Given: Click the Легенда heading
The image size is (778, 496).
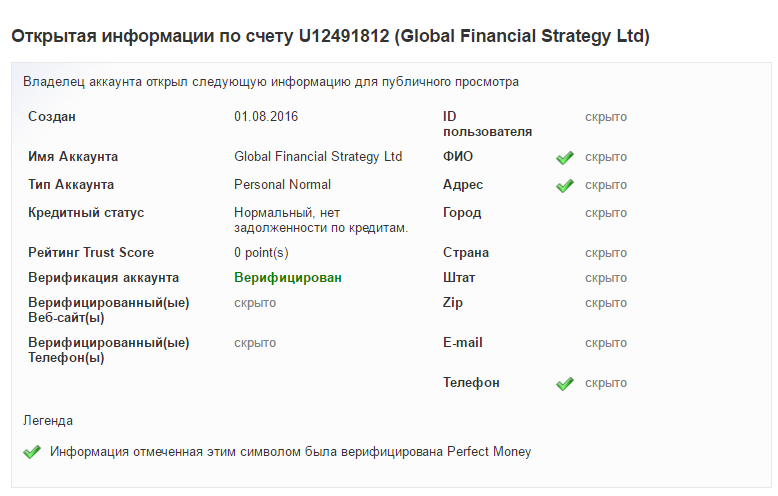Looking at the screenshot, I should tap(48, 421).
